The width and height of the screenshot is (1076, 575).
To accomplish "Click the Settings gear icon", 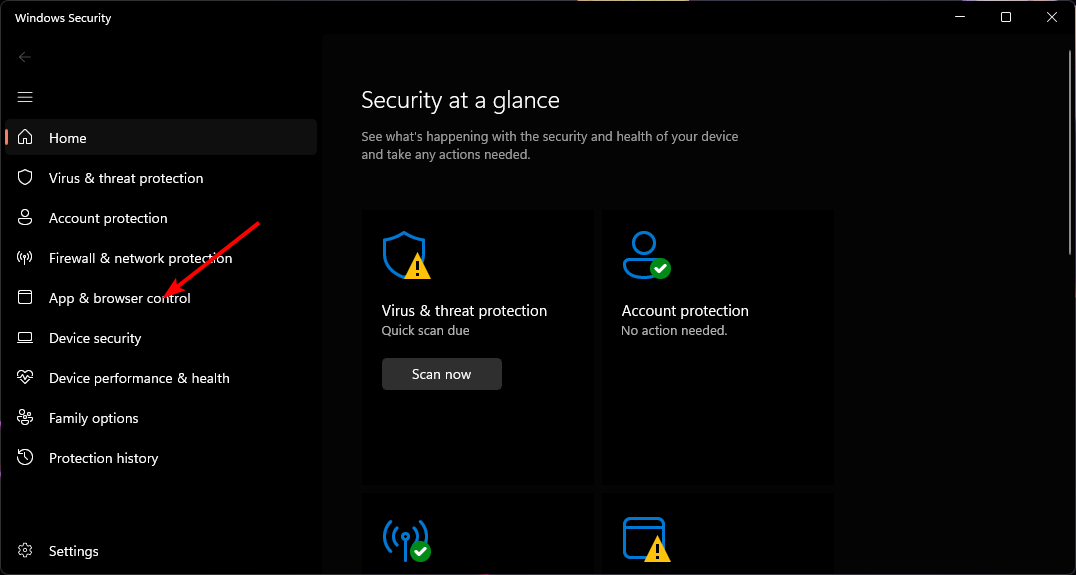I will [x=25, y=550].
